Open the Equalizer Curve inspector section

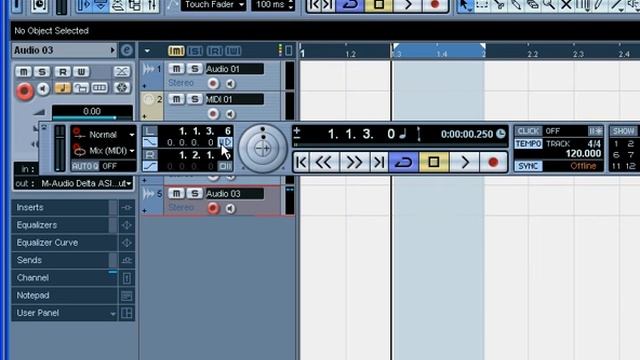click(64, 243)
